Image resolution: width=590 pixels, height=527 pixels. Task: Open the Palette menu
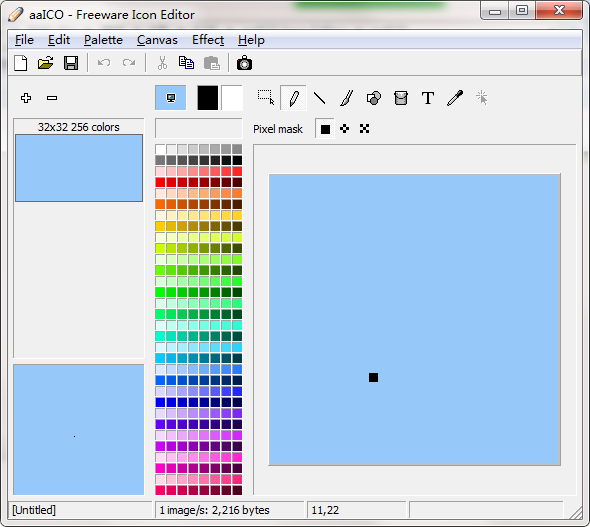coord(103,40)
